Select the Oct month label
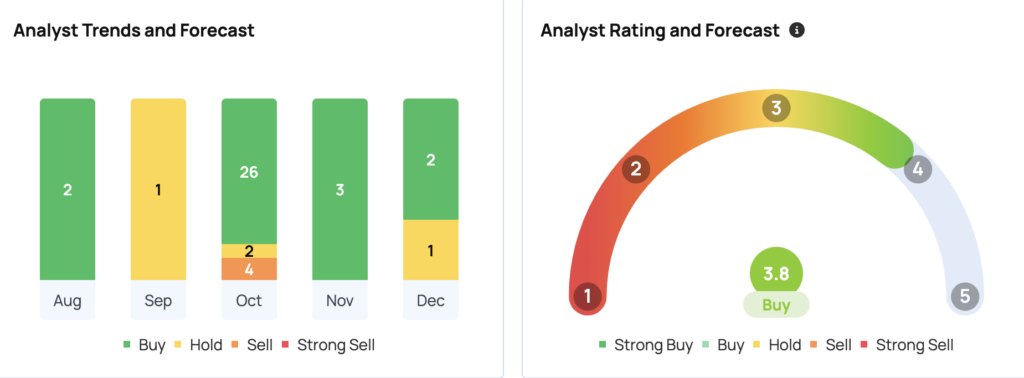 (x=249, y=300)
